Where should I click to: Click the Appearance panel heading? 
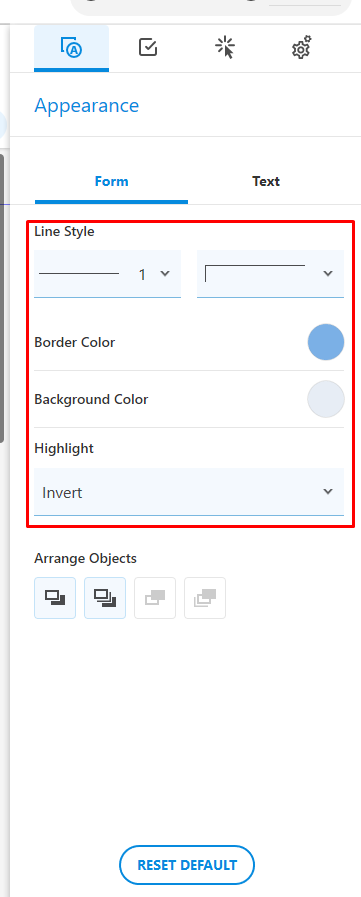(86, 106)
